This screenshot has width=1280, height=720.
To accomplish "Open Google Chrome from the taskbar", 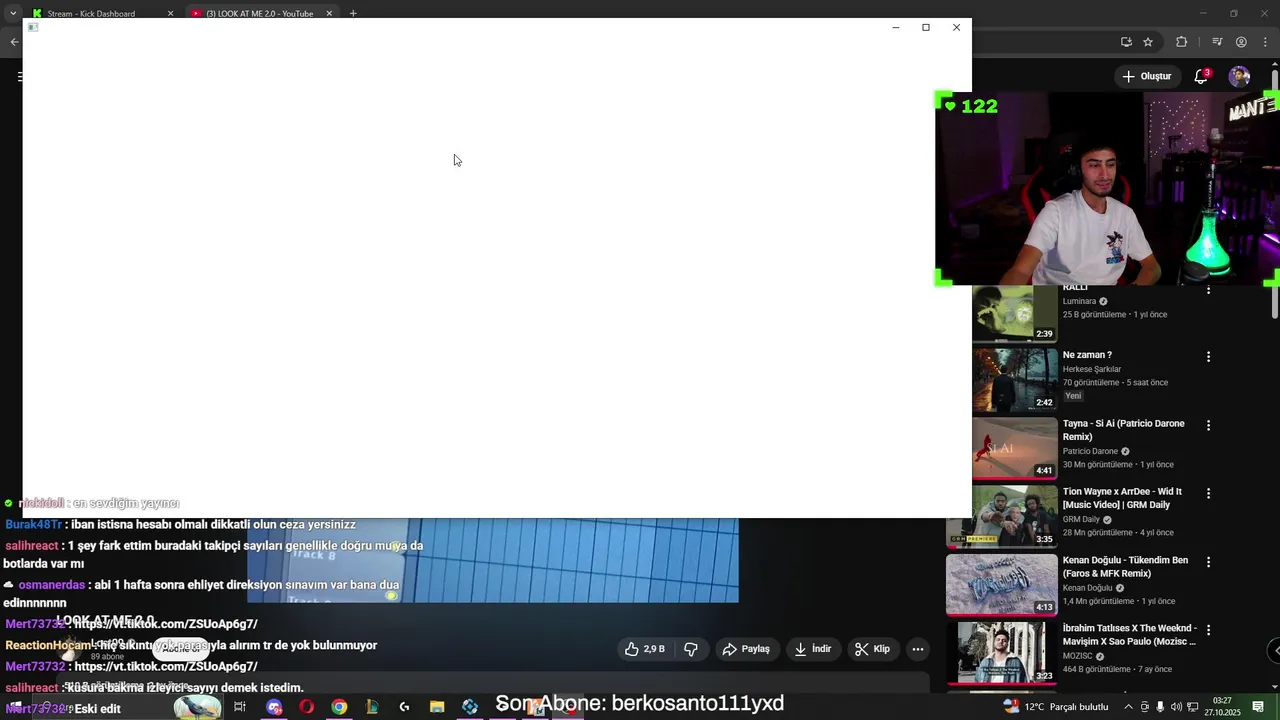I will click(x=339, y=707).
